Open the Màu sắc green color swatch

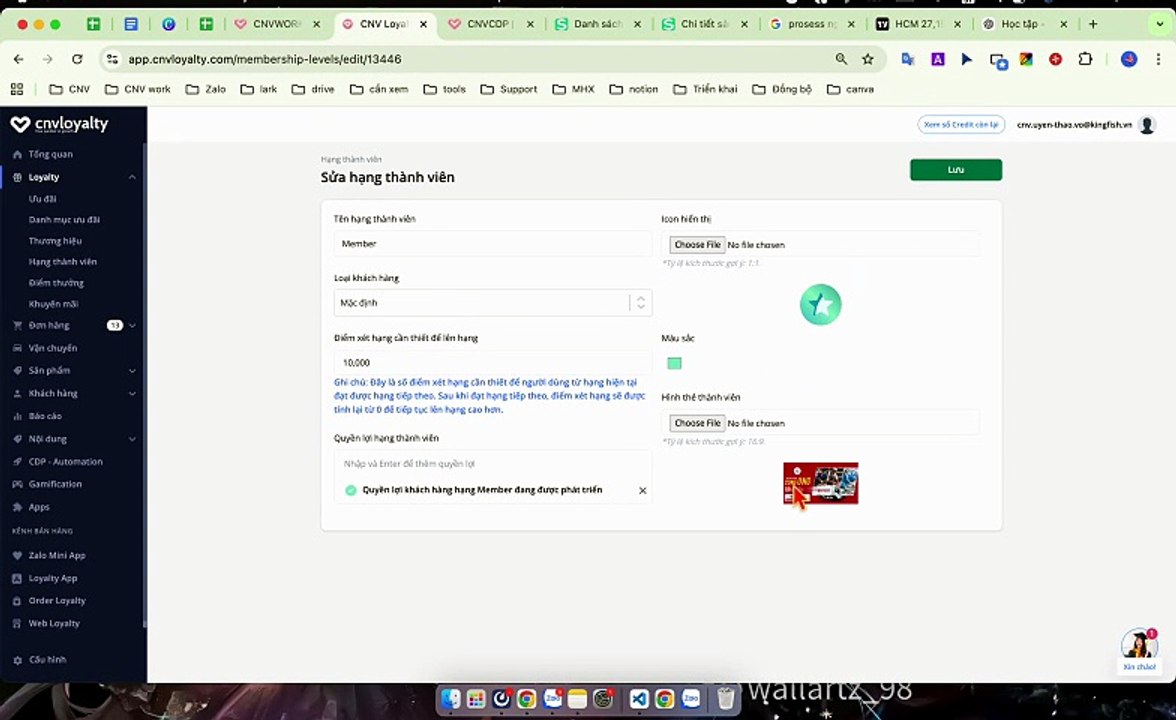pyautogui.click(x=674, y=363)
